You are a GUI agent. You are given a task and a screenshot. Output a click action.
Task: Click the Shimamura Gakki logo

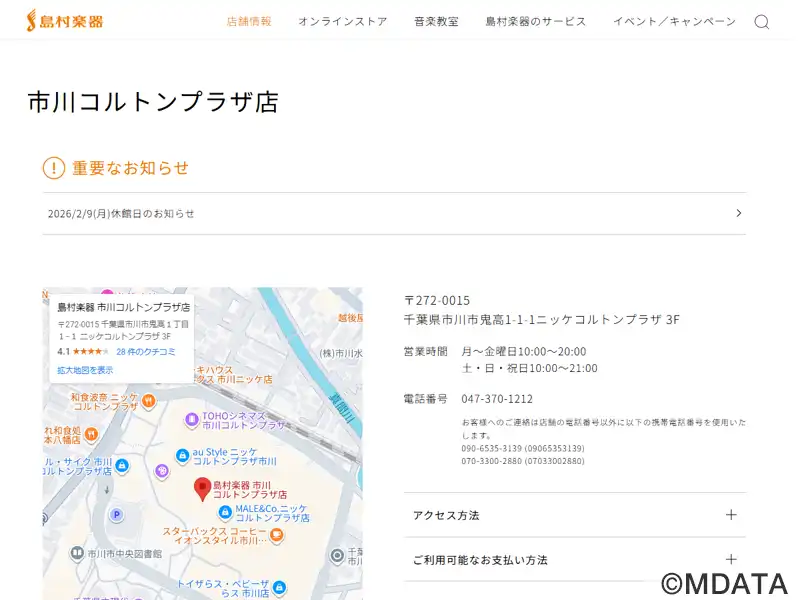(65, 20)
